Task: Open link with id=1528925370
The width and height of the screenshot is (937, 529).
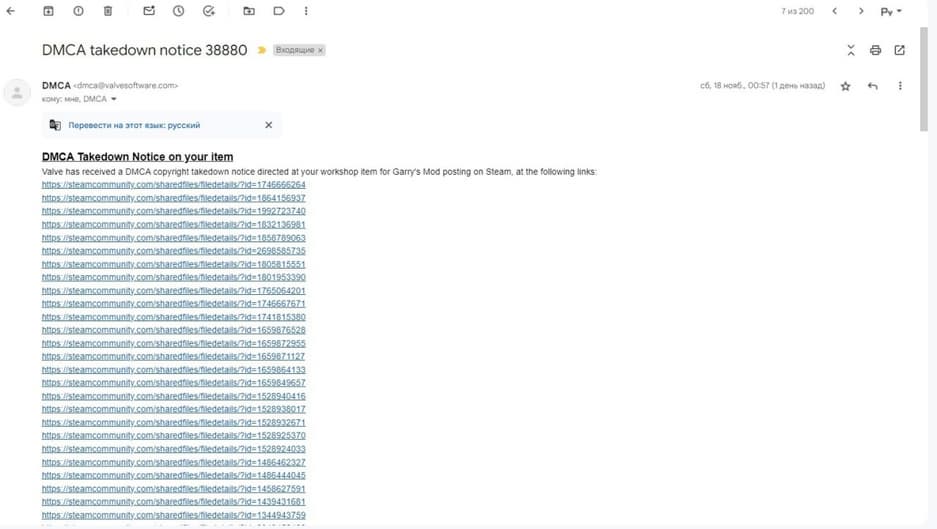Action: 173,436
